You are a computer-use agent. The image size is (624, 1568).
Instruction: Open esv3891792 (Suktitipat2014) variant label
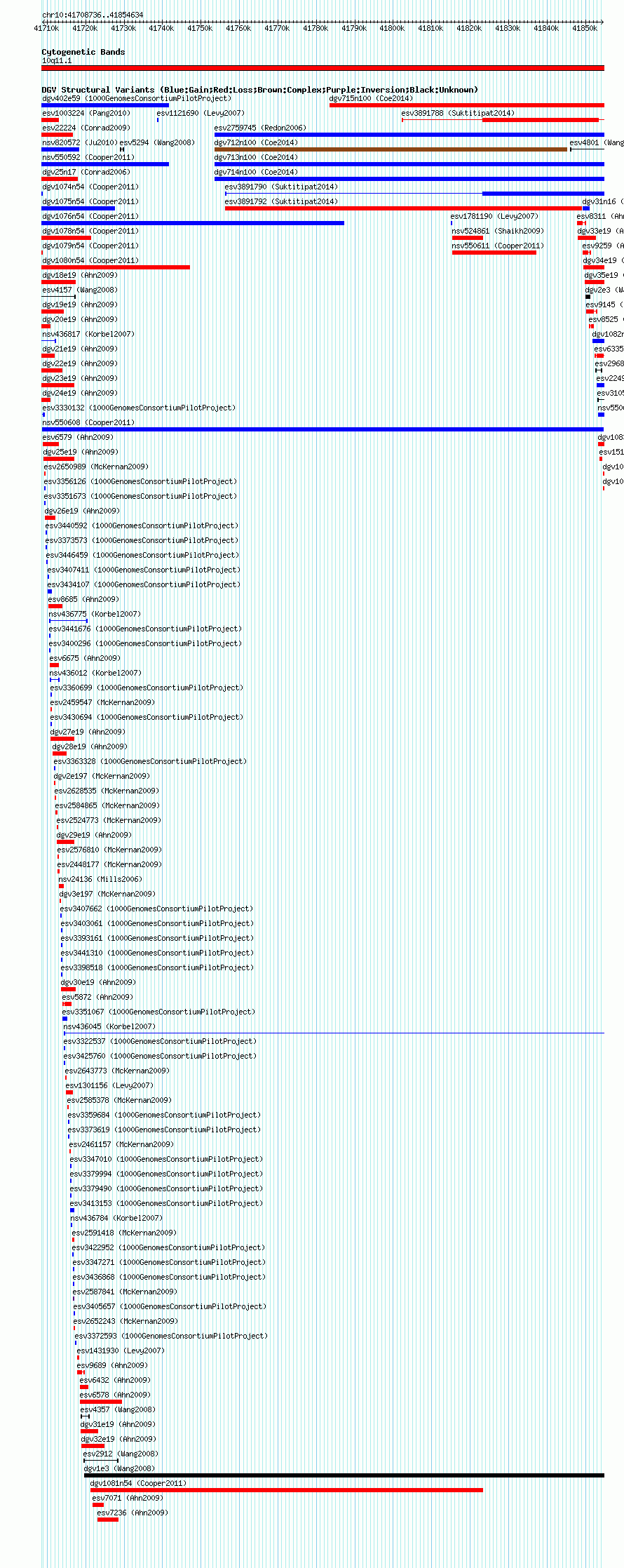click(x=281, y=201)
